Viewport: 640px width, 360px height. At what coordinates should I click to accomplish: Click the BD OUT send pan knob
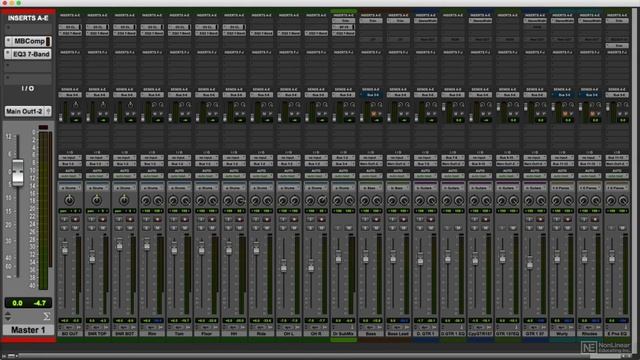pos(76,105)
